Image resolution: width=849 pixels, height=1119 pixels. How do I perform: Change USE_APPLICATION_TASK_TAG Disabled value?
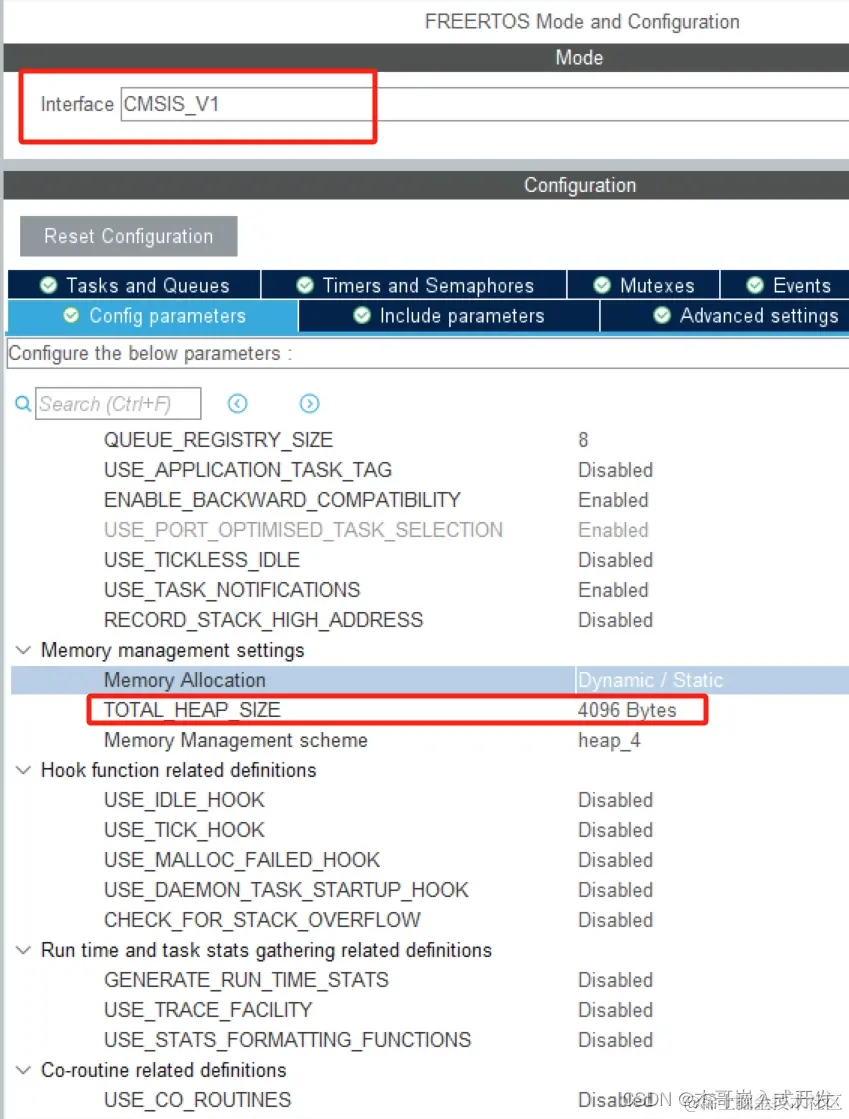(x=615, y=470)
